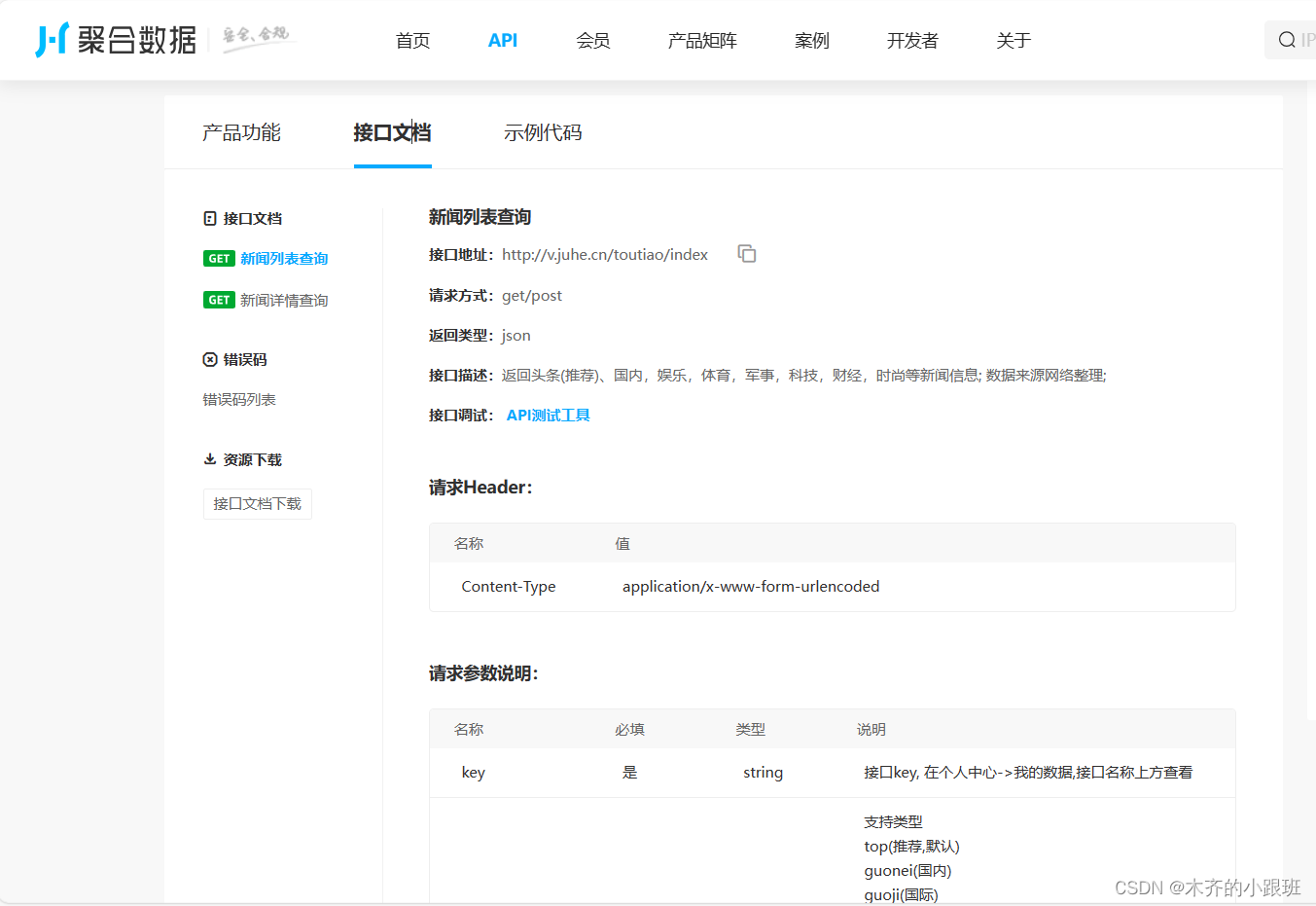Click the GET badge beside 新闻列表查询

tap(219, 258)
